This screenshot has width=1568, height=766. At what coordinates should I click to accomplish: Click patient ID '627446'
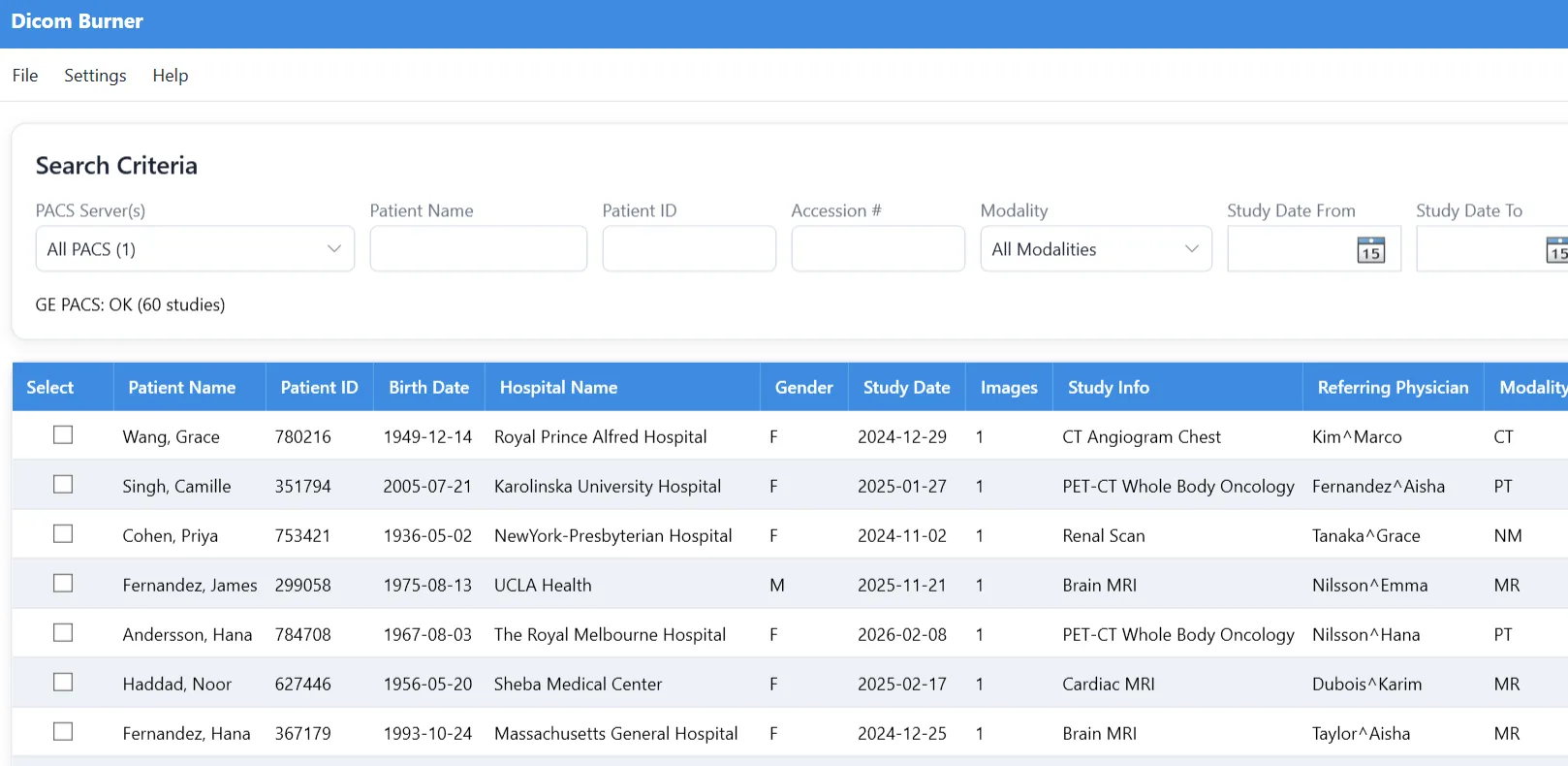coord(303,685)
